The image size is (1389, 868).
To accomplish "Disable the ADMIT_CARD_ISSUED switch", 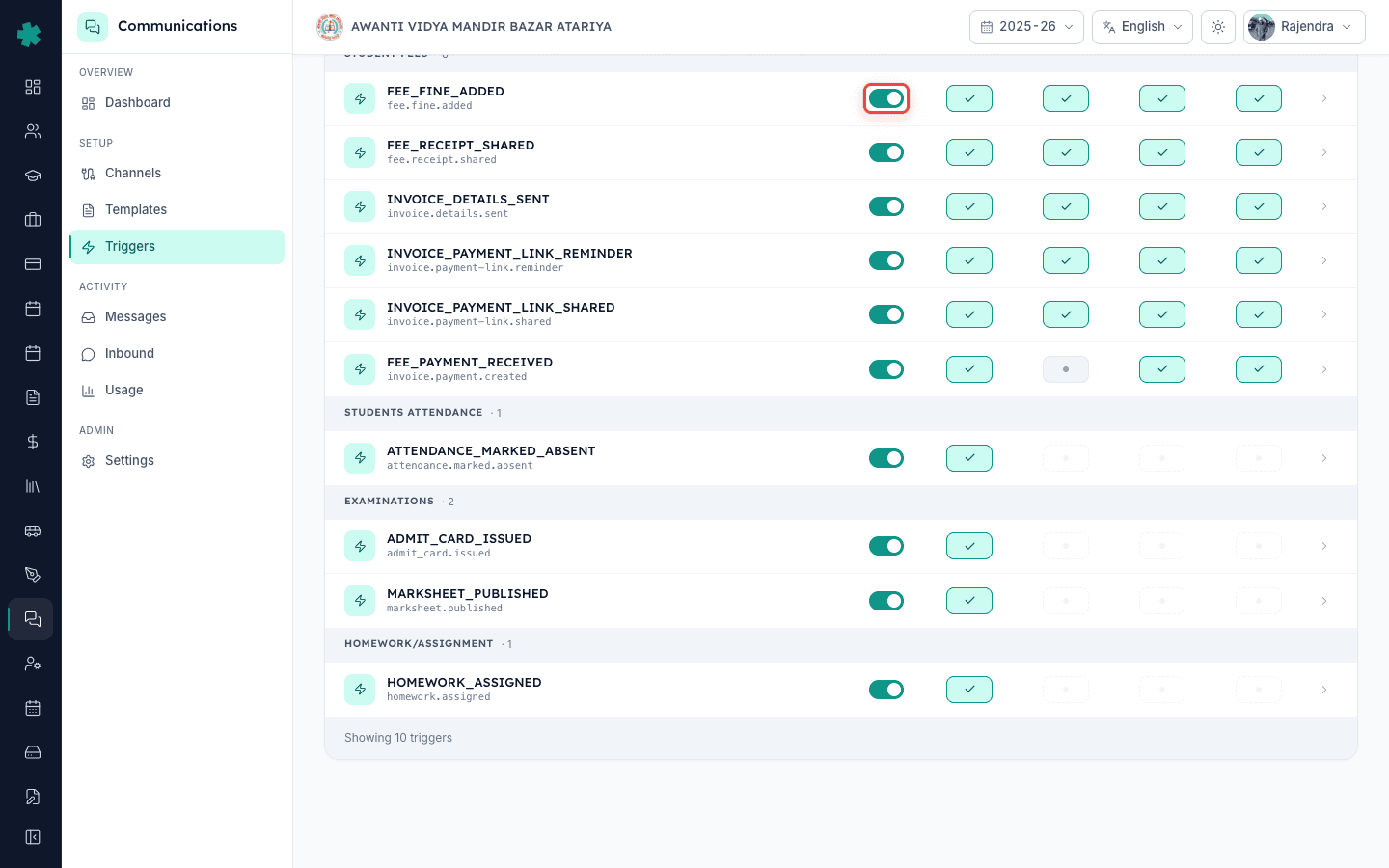I will pyautogui.click(x=886, y=546).
